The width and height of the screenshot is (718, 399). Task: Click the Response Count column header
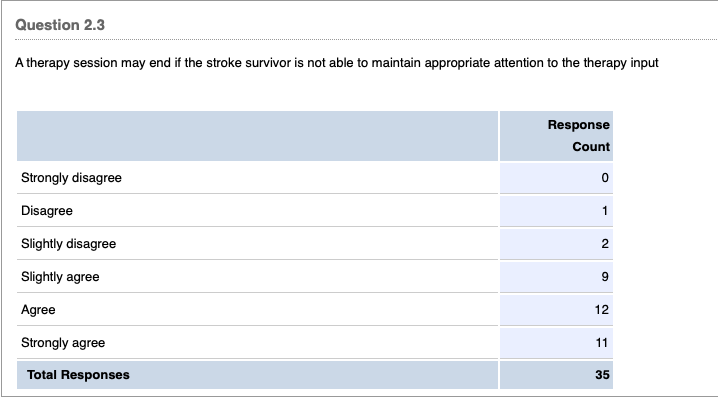[578, 136]
